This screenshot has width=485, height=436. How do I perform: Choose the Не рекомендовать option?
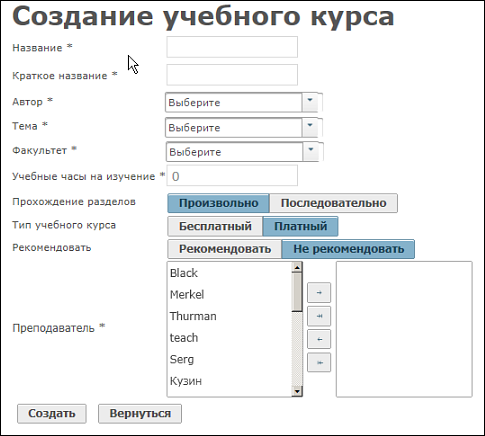(x=348, y=249)
